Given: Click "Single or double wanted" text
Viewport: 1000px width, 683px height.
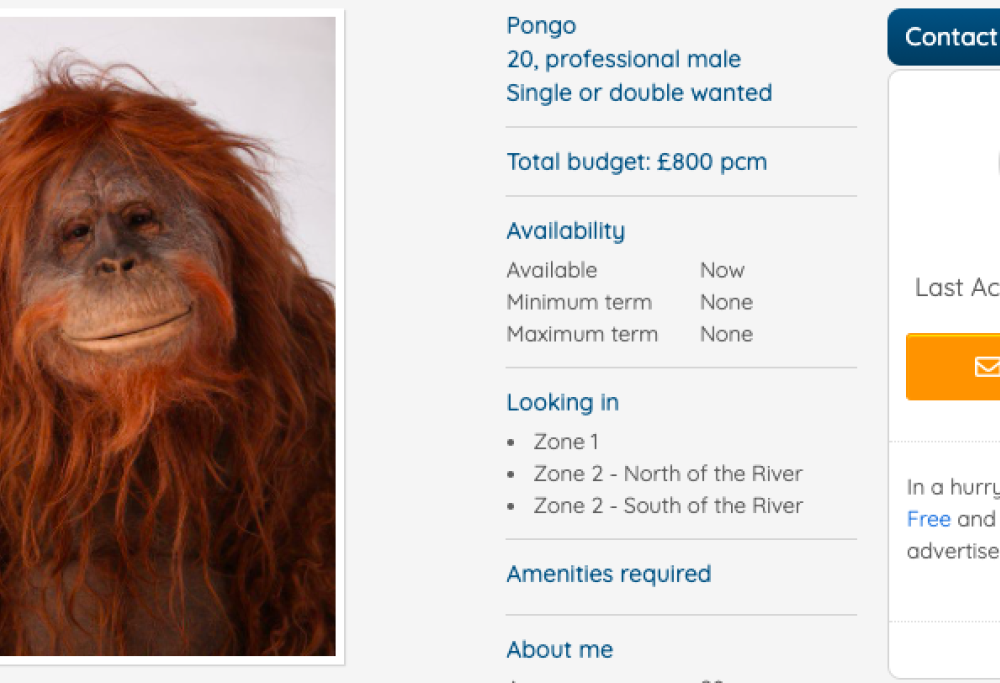Looking at the screenshot, I should [x=639, y=93].
